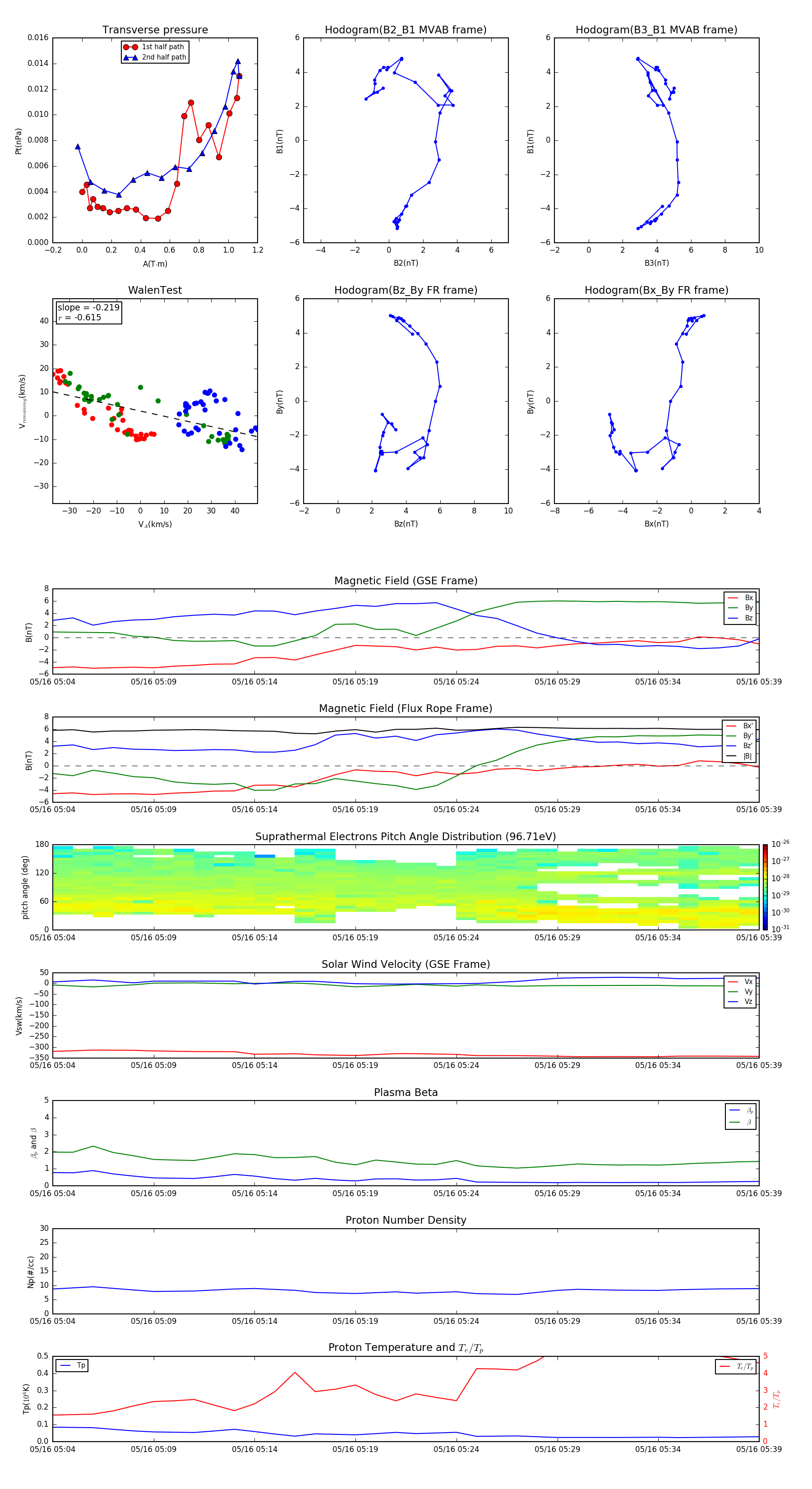812x1489 pixels.
Task: Click the 'Bx(nT)' x-axis label
Action: (x=656, y=524)
